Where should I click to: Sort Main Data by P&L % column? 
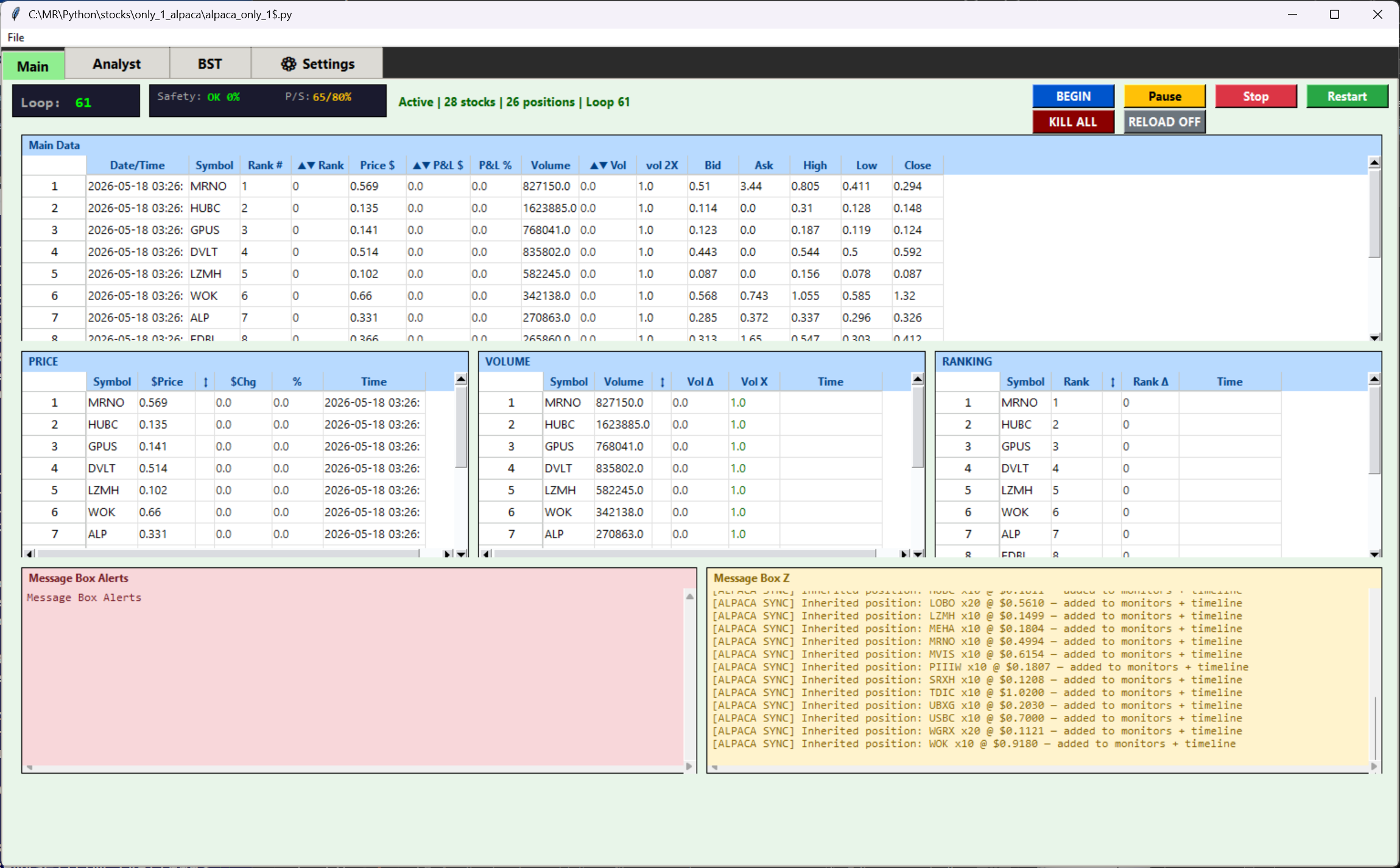click(x=494, y=165)
